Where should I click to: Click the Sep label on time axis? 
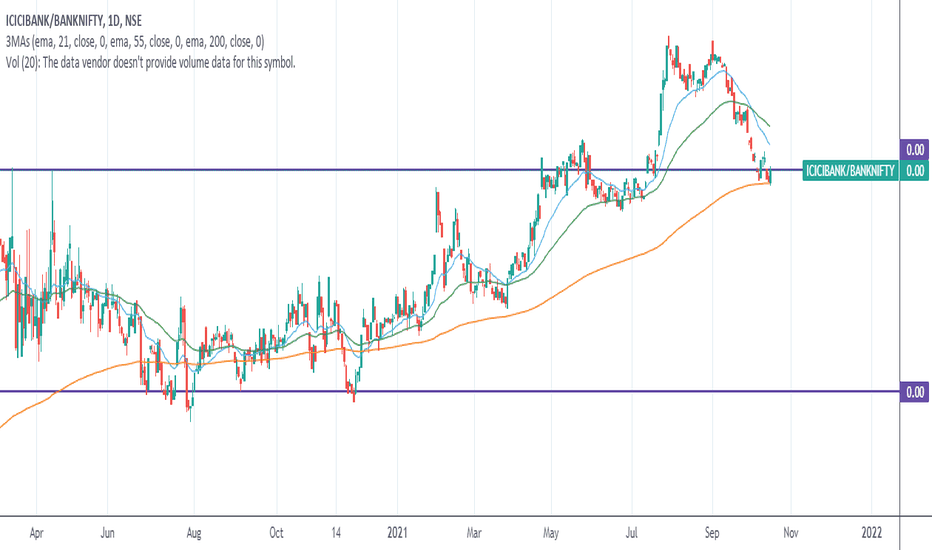[x=712, y=533]
